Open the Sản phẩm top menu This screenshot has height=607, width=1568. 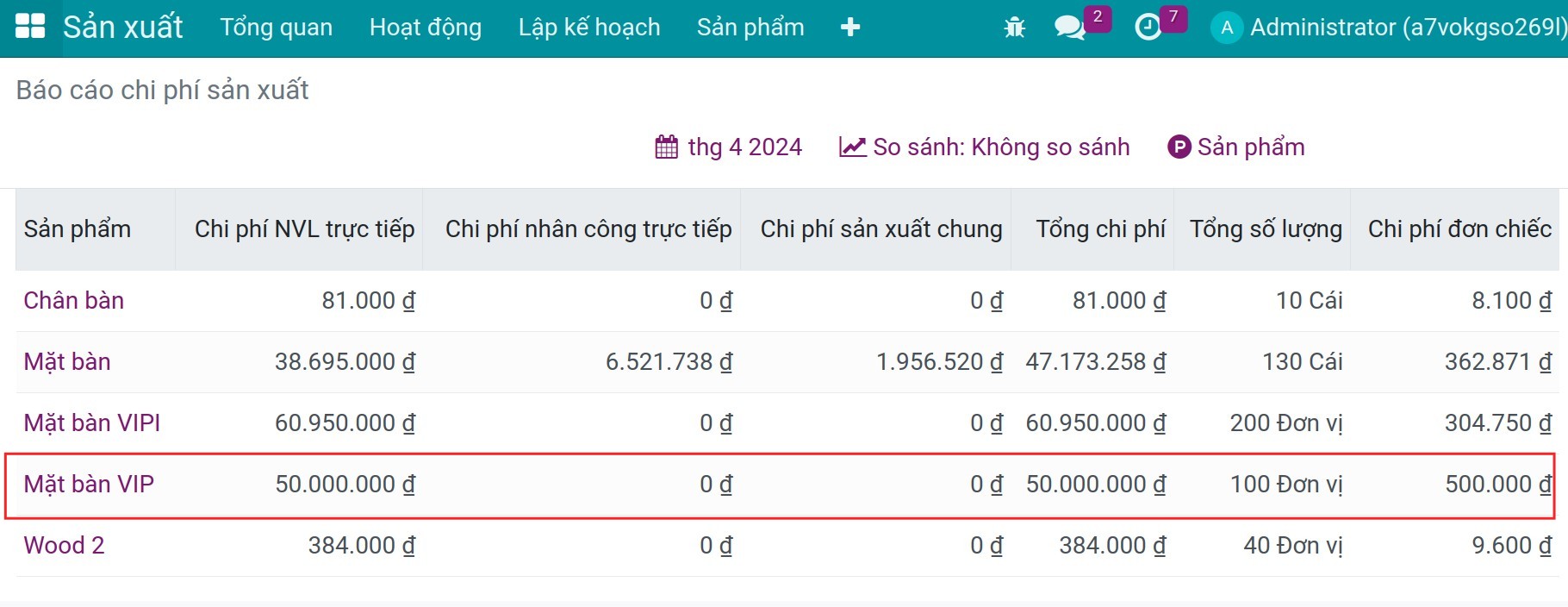click(x=750, y=28)
